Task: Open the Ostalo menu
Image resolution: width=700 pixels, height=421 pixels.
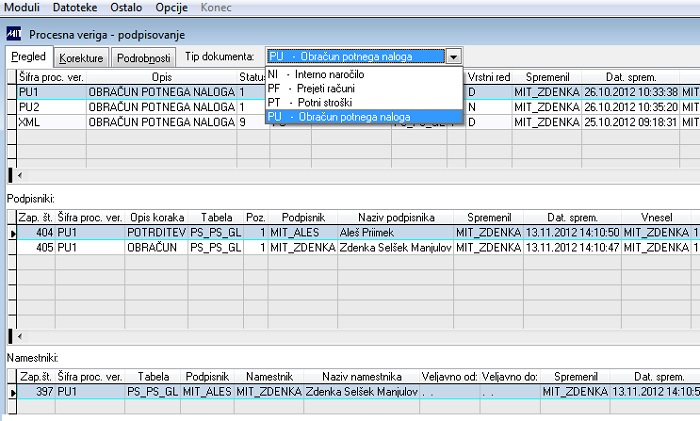Action: pos(126,8)
